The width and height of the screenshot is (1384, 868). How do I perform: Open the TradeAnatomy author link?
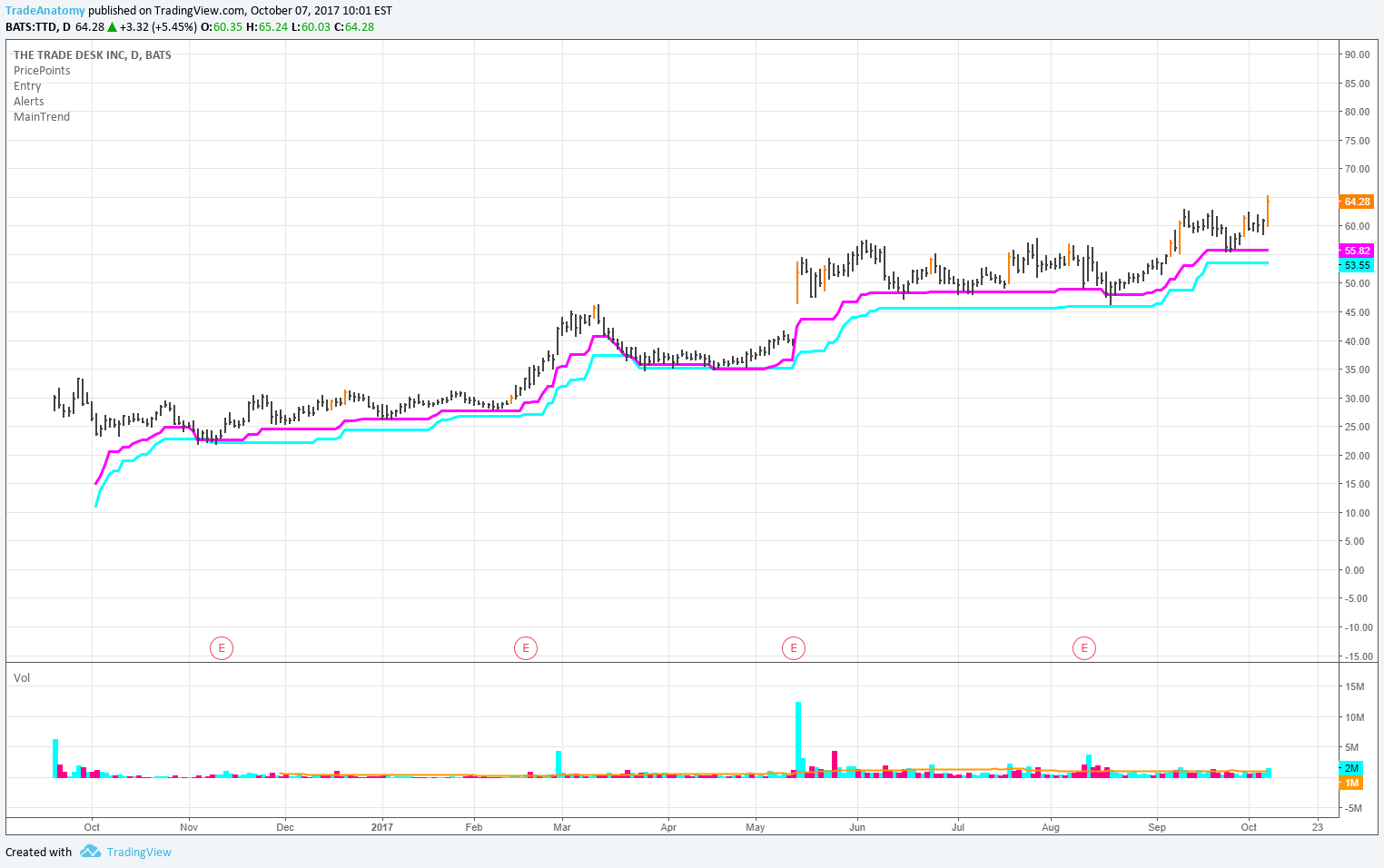point(45,11)
